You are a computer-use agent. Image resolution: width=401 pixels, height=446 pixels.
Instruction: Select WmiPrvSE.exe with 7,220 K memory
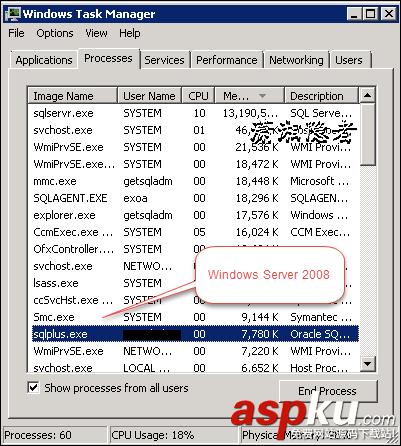[195, 351]
